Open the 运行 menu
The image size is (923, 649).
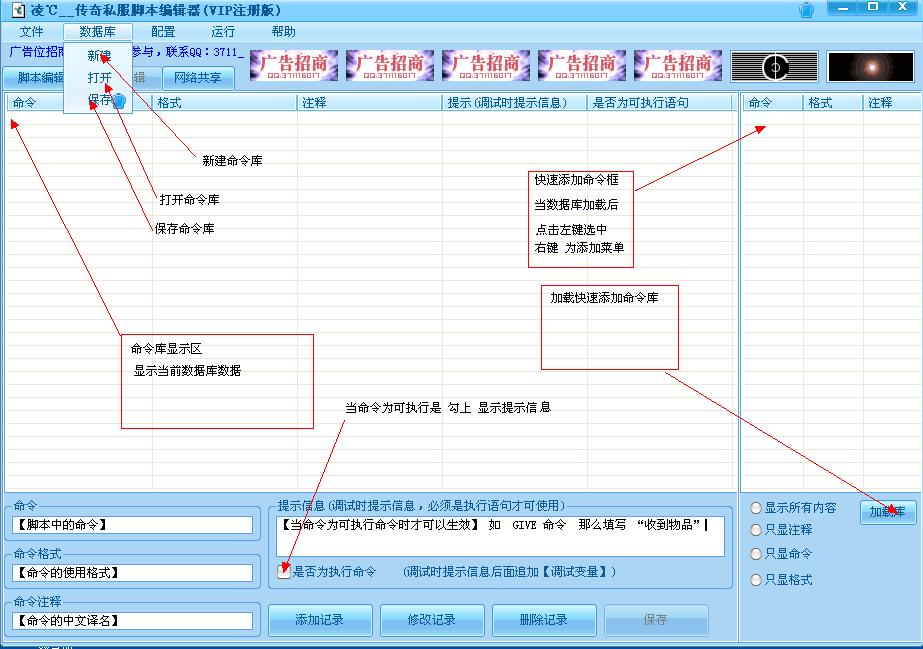(x=222, y=31)
